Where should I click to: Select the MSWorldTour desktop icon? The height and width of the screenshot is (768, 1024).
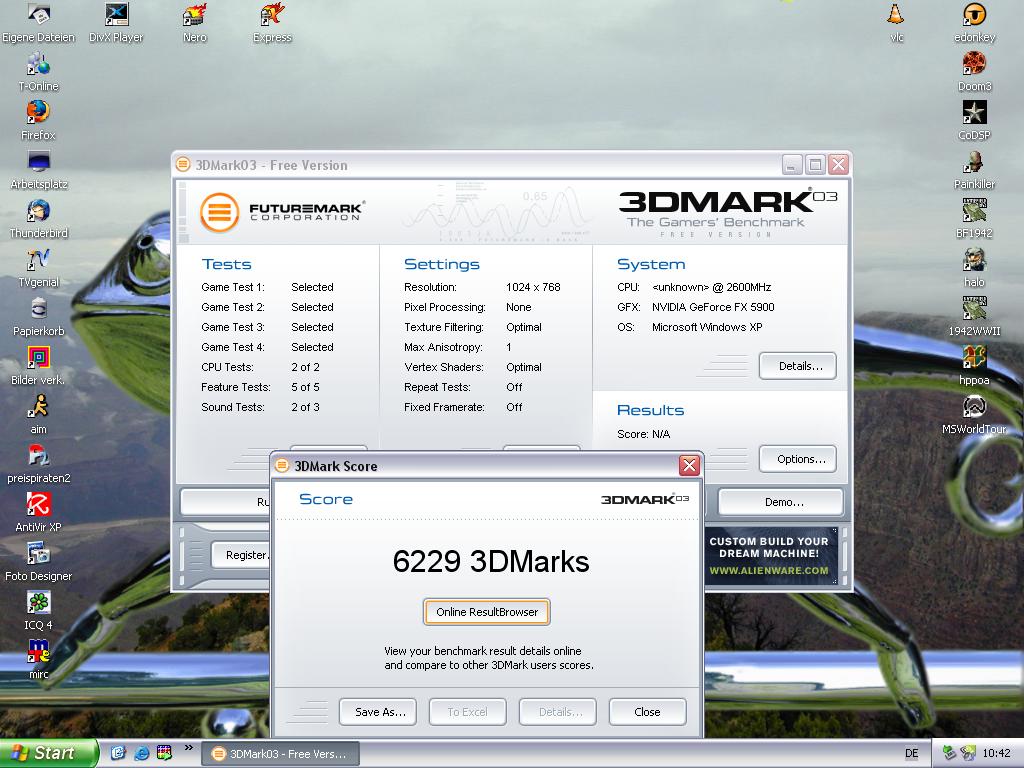coord(974,415)
